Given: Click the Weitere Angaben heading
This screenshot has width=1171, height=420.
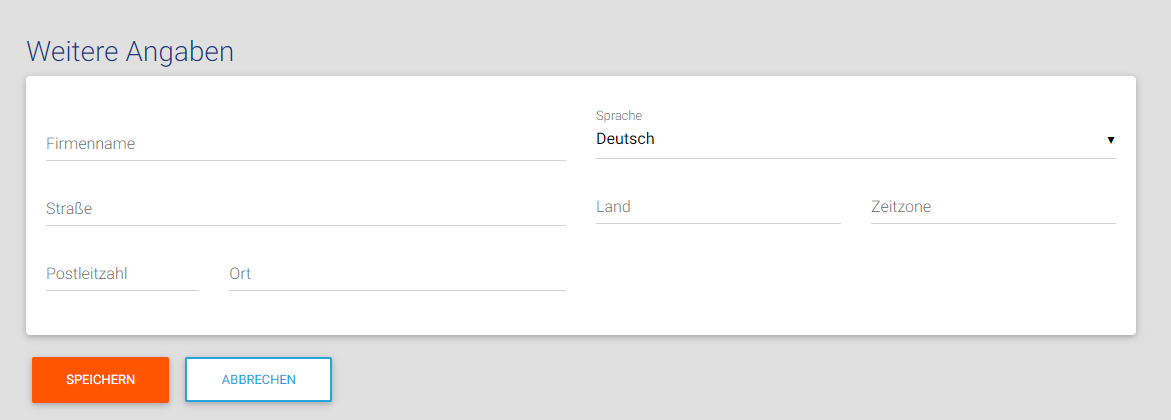Looking at the screenshot, I should click(x=130, y=52).
